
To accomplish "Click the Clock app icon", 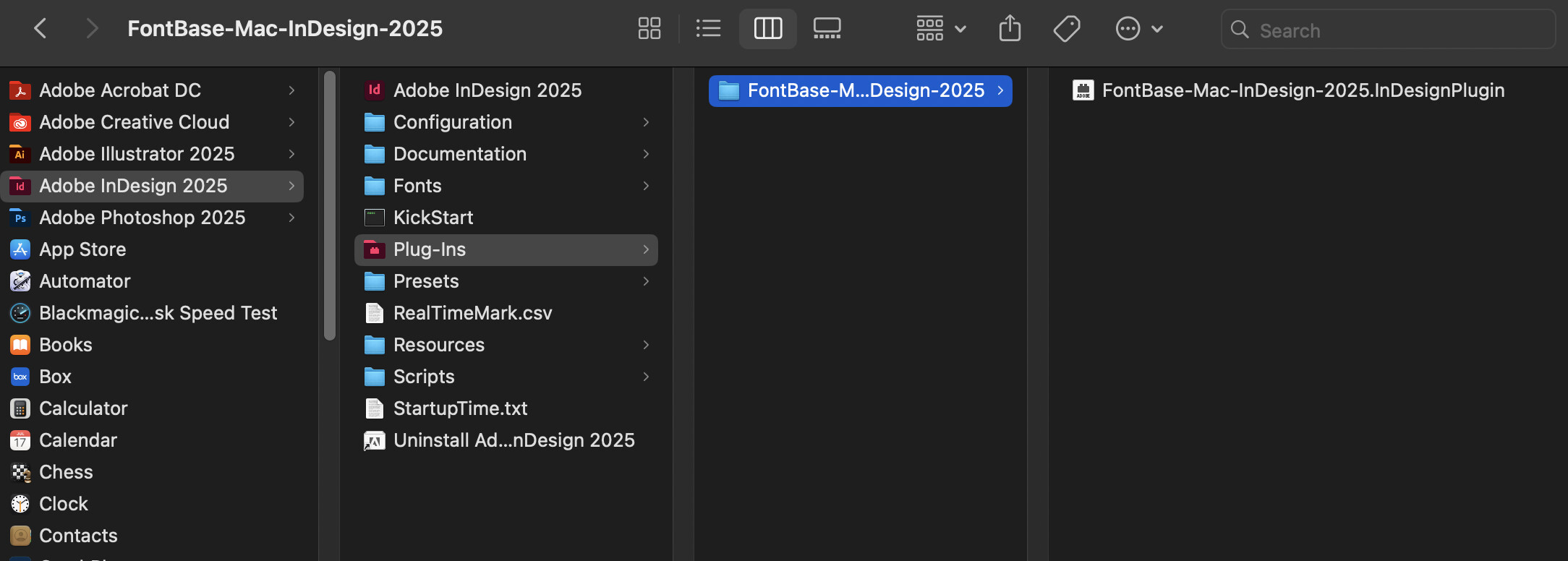I will [20, 504].
